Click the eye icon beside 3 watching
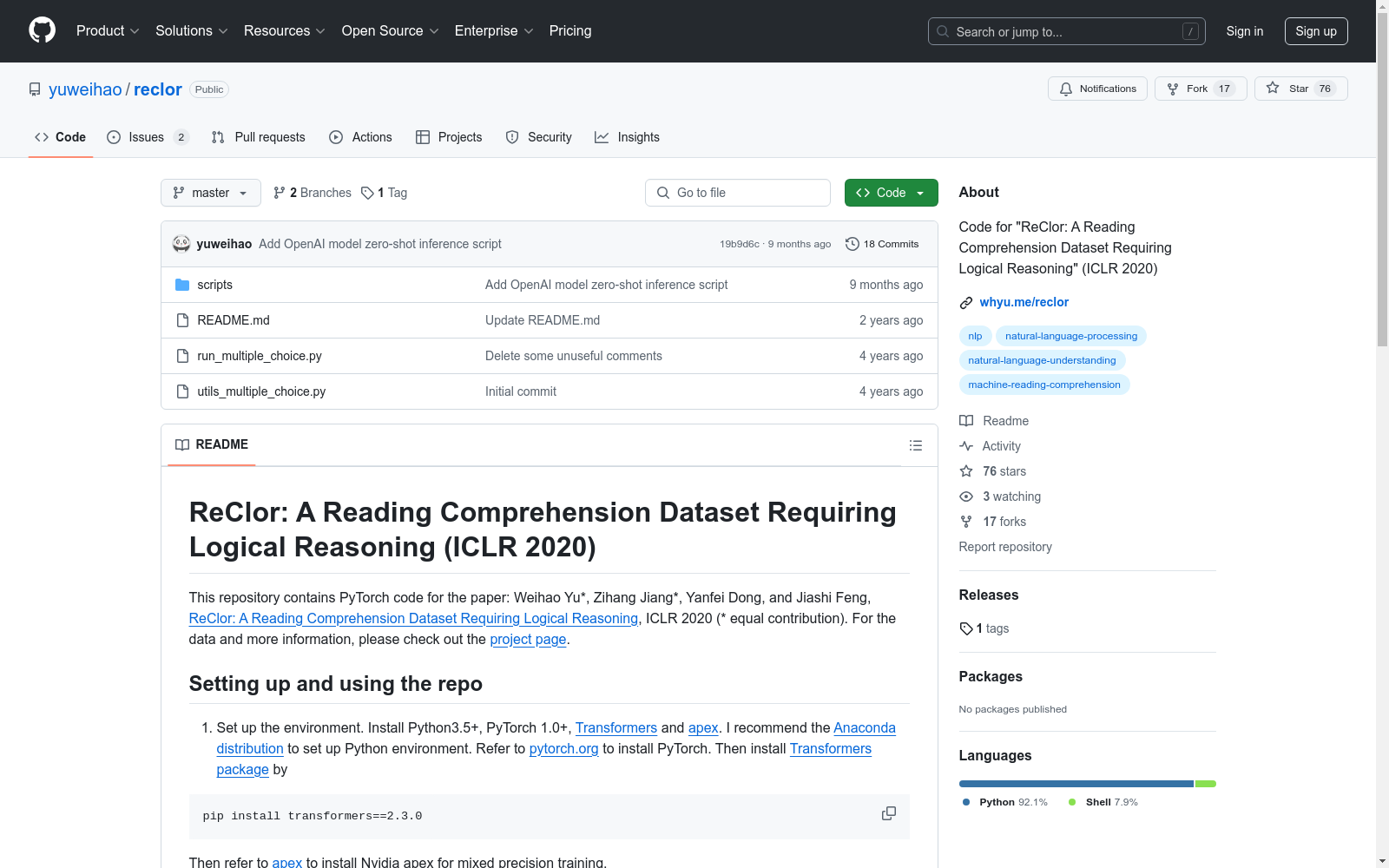1389x868 pixels. point(966,496)
